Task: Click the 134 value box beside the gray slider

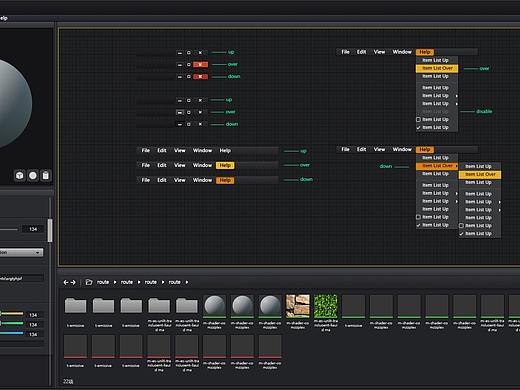Action: pyautogui.click(x=33, y=229)
